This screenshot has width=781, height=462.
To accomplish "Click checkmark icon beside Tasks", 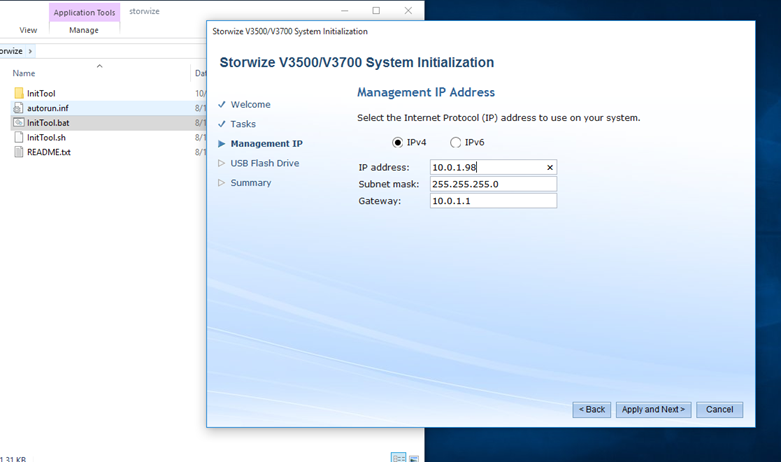I will point(222,124).
